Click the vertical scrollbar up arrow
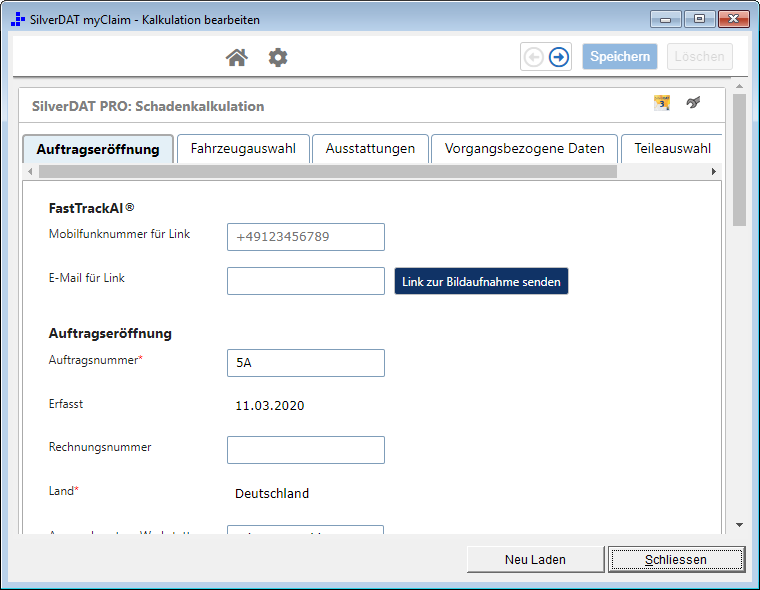The width and height of the screenshot is (760, 590). tap(739, 86)
